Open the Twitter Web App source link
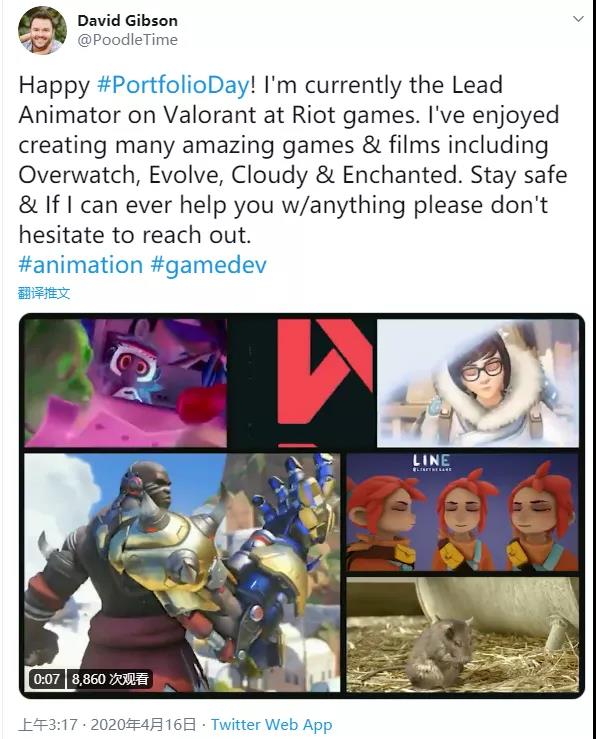Screen dimensions: 596x739 pos(271,724)
